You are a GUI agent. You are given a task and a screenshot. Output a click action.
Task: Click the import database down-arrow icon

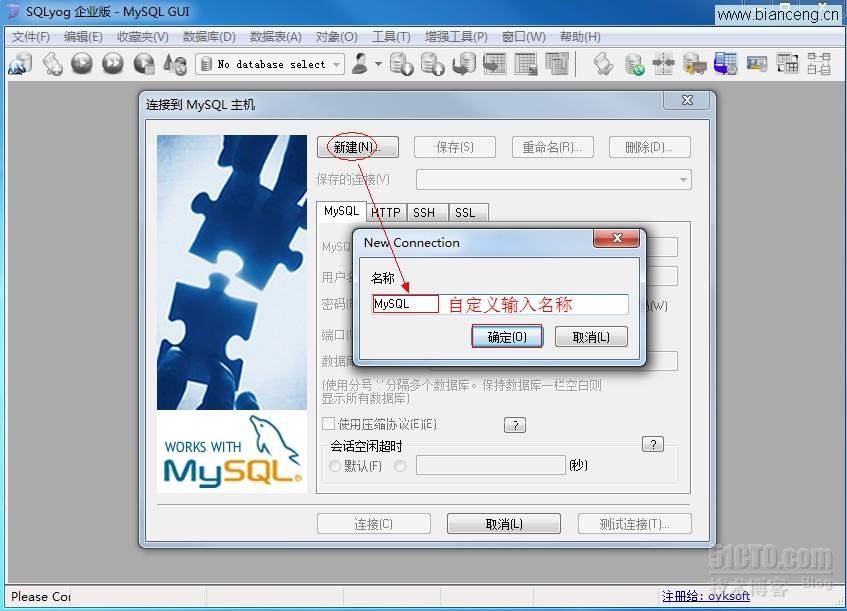click(x=402, y=64)
